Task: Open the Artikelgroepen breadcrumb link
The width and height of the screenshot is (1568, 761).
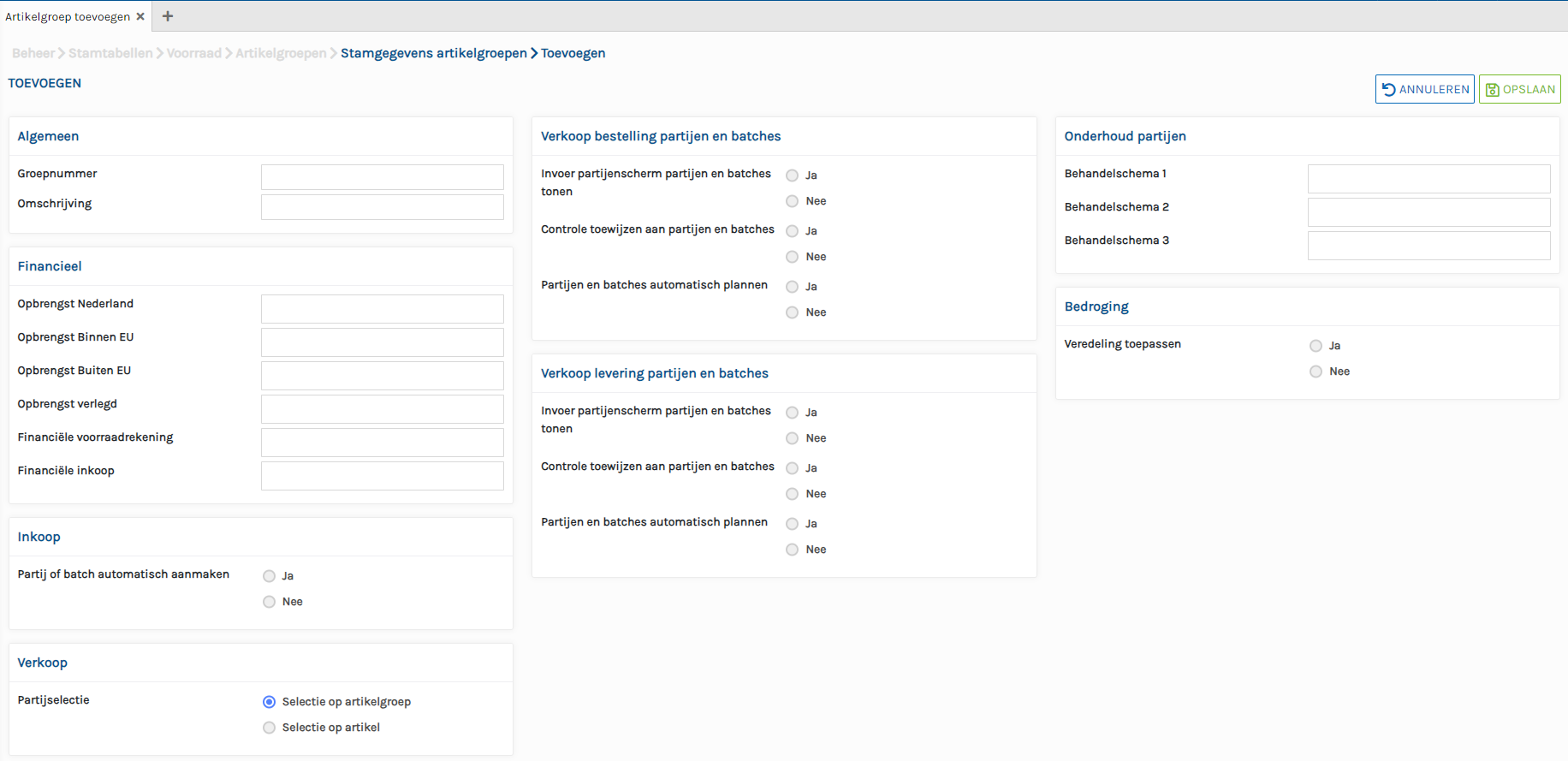Action: pos(281,53)
